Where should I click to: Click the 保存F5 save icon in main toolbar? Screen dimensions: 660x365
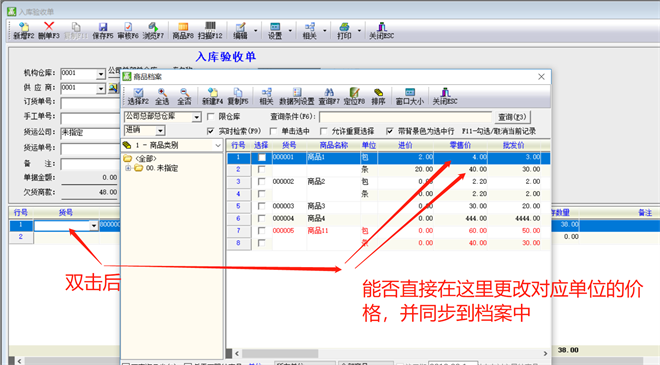[103, 31]
